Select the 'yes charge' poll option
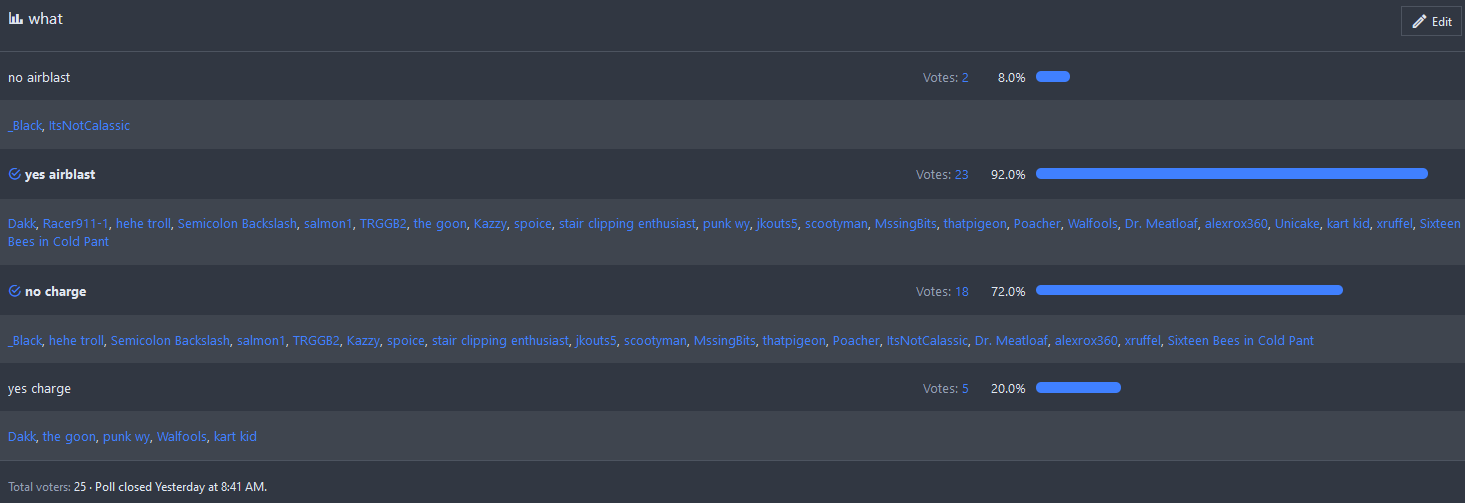This screenshot has width=1465, height=503. (x=39, y=388)
